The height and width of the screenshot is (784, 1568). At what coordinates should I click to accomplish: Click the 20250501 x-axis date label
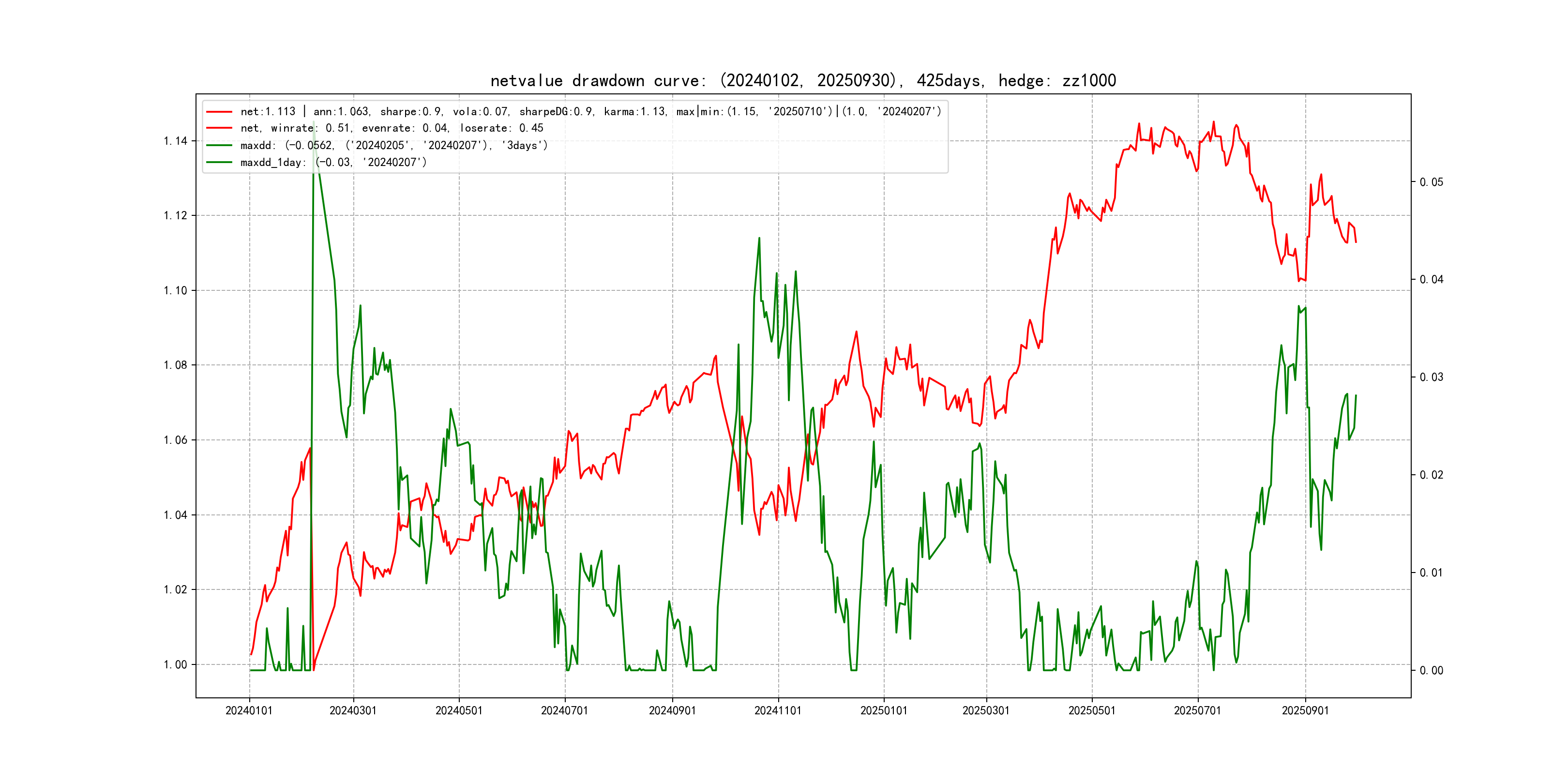pos(1092,710)
